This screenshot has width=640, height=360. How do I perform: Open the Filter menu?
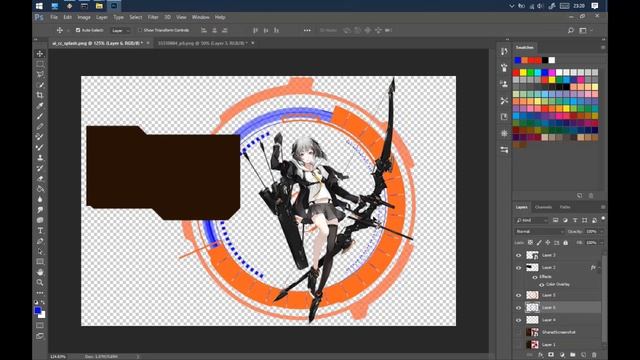(153, 17)
